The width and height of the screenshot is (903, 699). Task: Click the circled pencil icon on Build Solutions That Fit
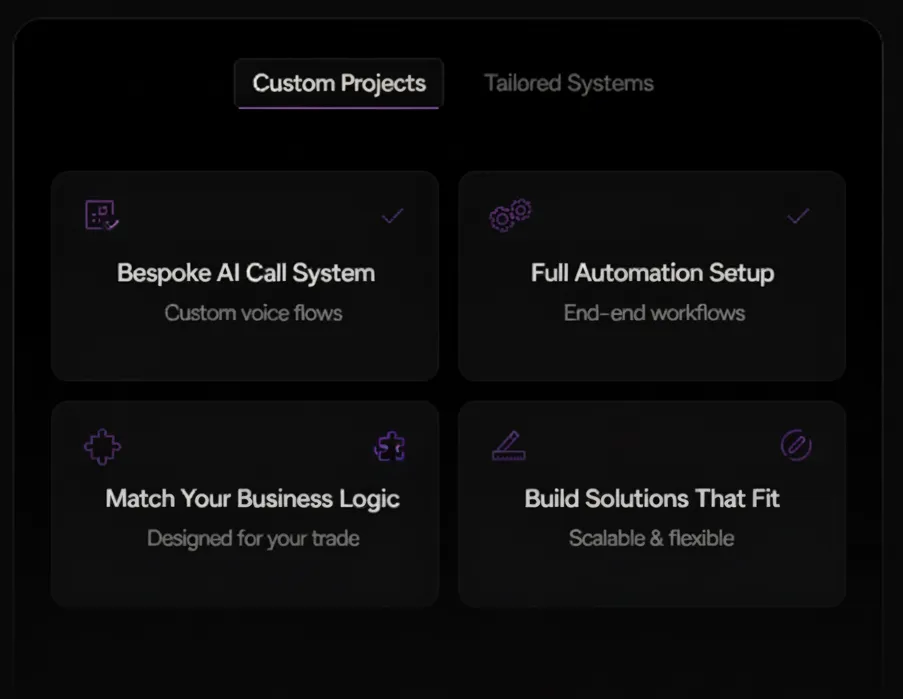[x=796, y=445]
